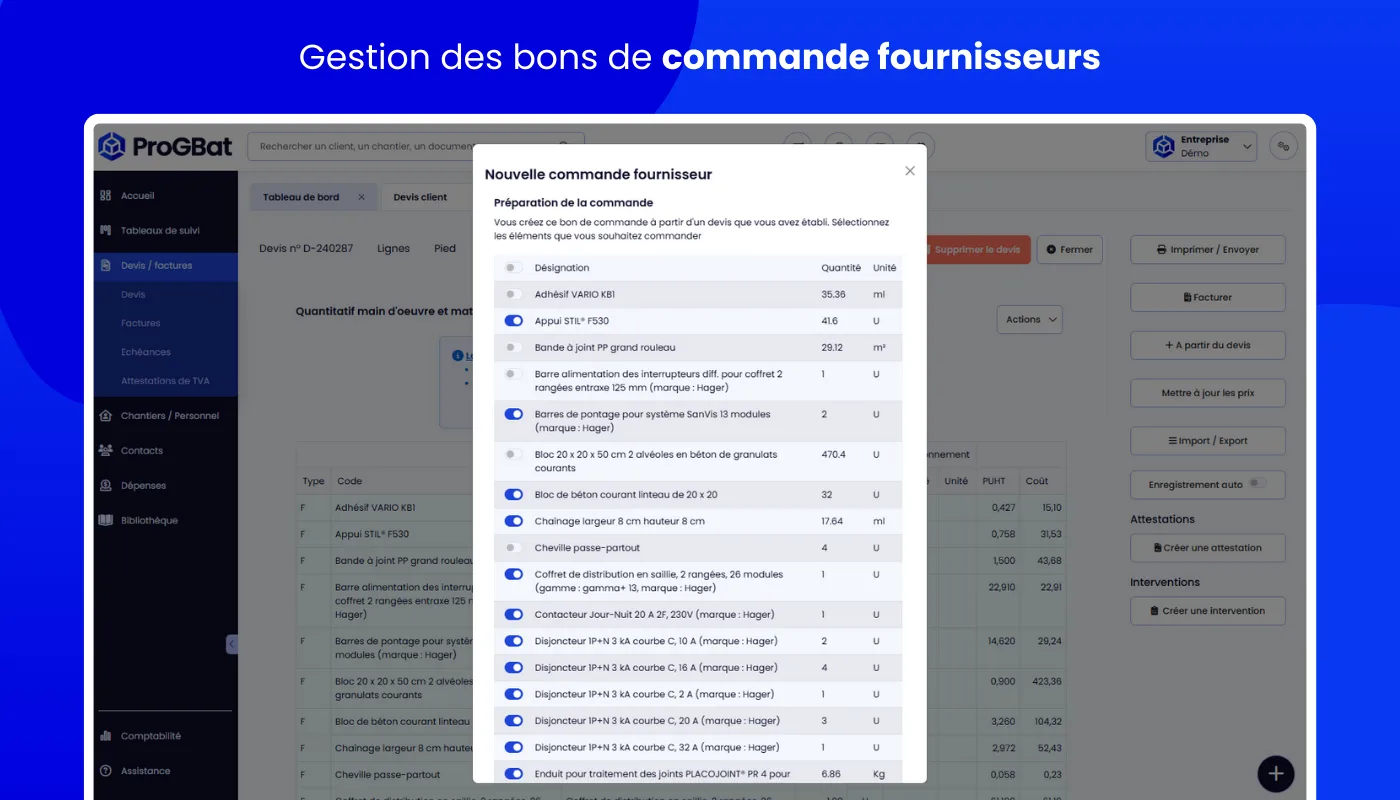Disable the Barres de pontage SanVis switch
The image size is (1400, 800).
[514, 414]
